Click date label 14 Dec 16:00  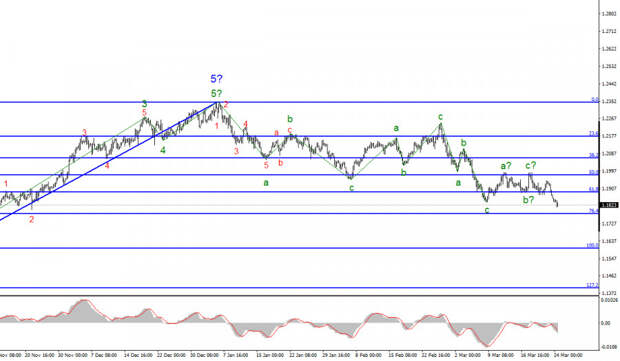click(x=138, y=355)
